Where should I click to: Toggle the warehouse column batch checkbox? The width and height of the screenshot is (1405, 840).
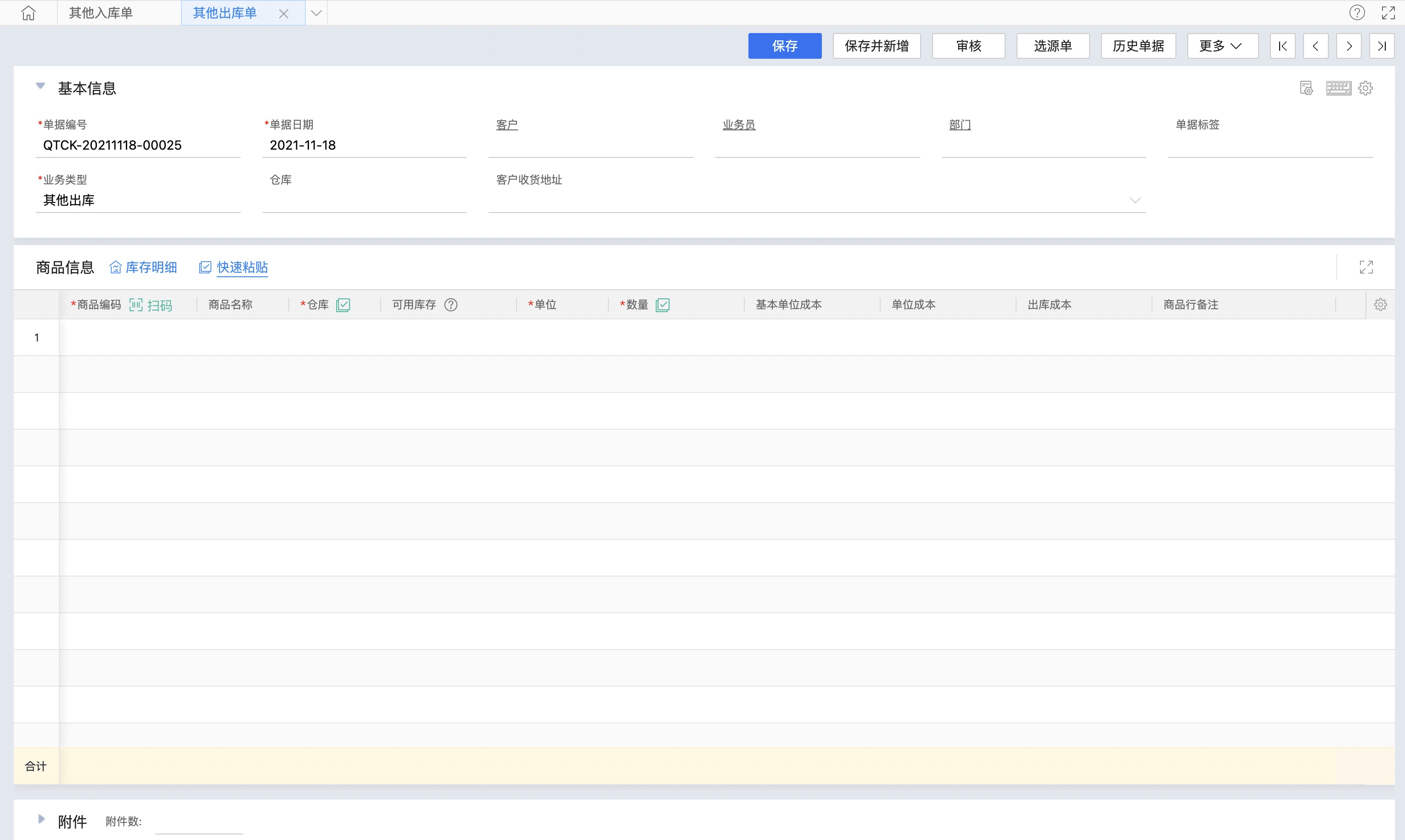(343, 305)
